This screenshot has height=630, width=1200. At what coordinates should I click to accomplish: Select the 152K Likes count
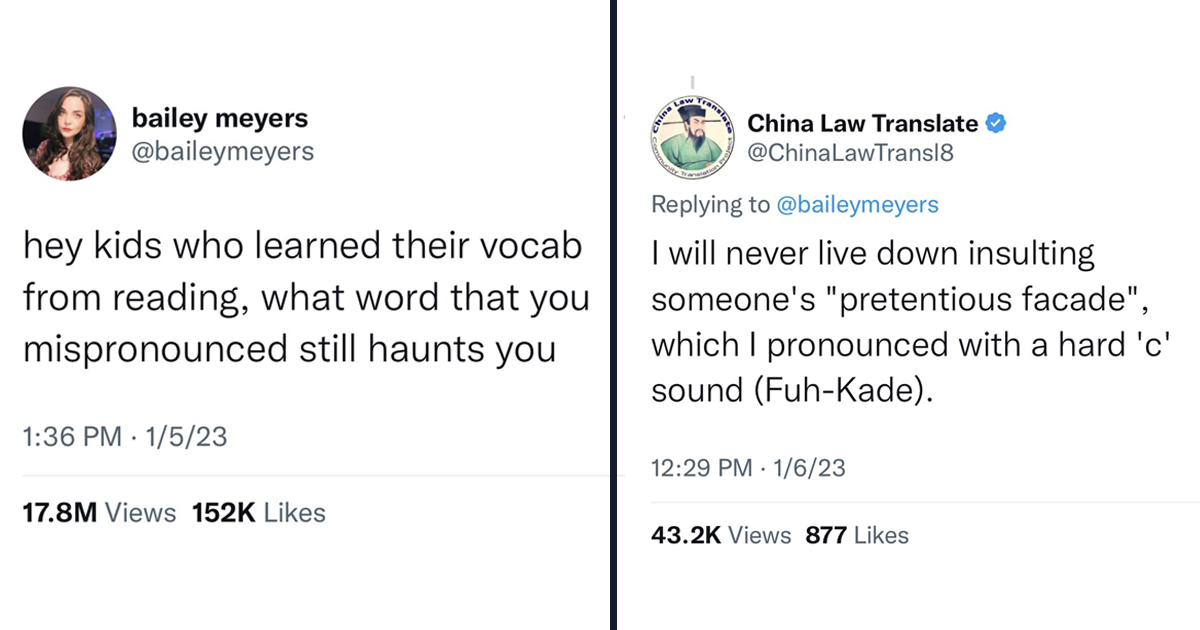(x=259, y=512)
